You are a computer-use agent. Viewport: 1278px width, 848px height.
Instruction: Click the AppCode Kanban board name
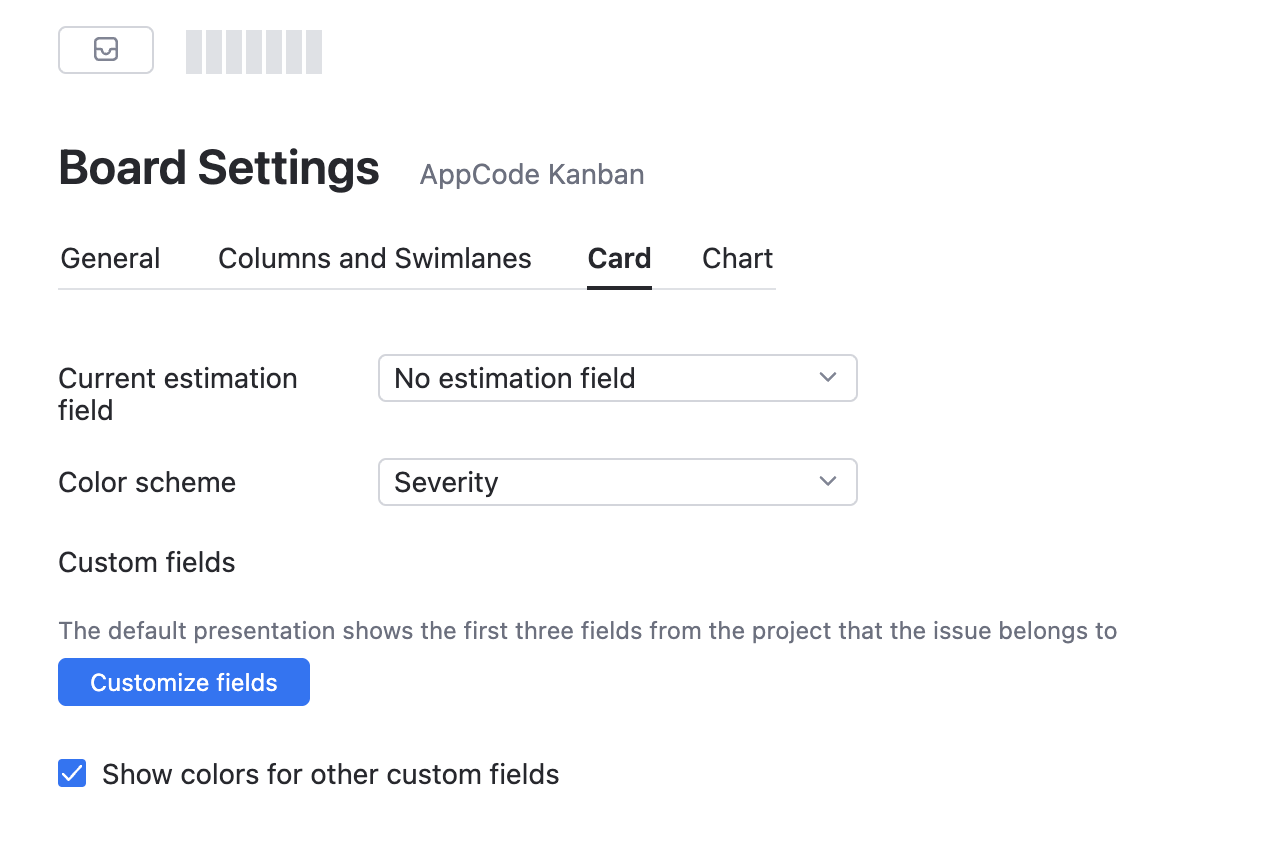(531, 174)
